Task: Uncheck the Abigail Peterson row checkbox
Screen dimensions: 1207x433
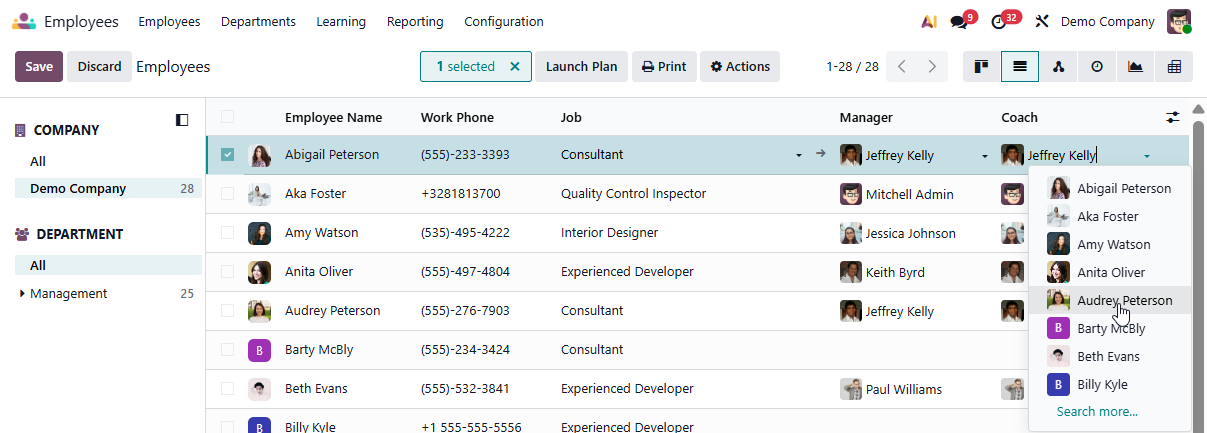Action: pos(228,155)
